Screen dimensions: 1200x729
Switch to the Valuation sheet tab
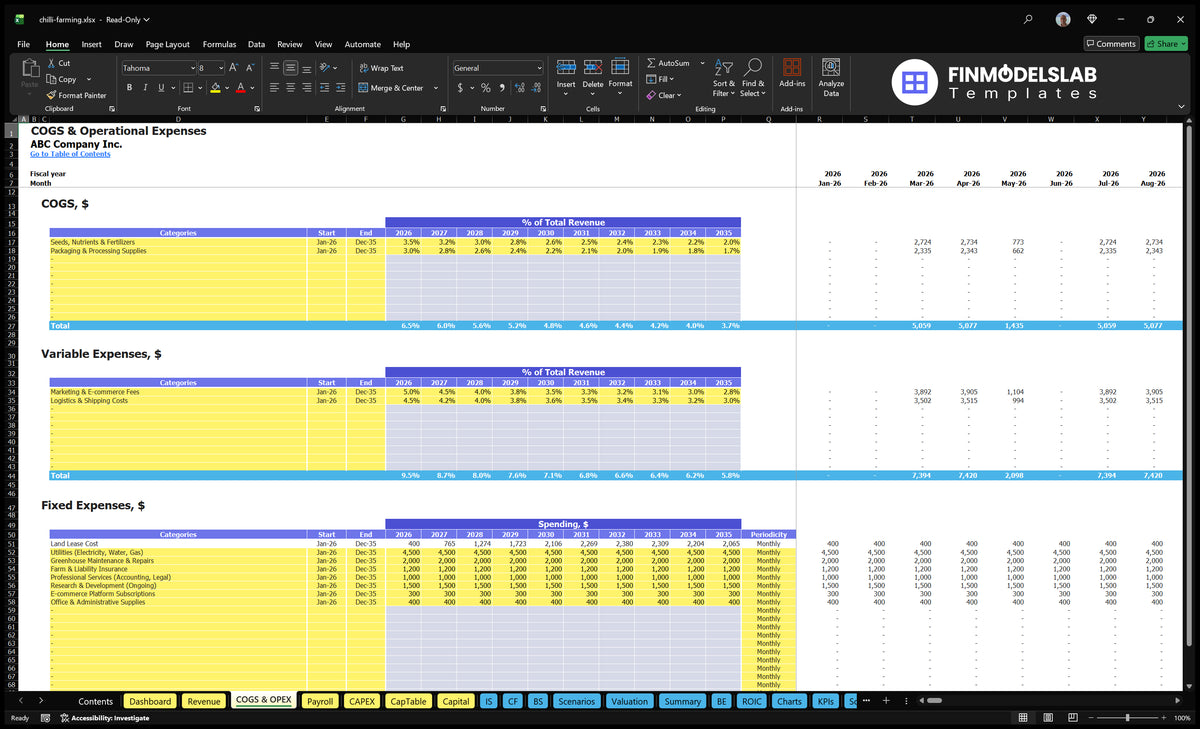click(629, 701)
